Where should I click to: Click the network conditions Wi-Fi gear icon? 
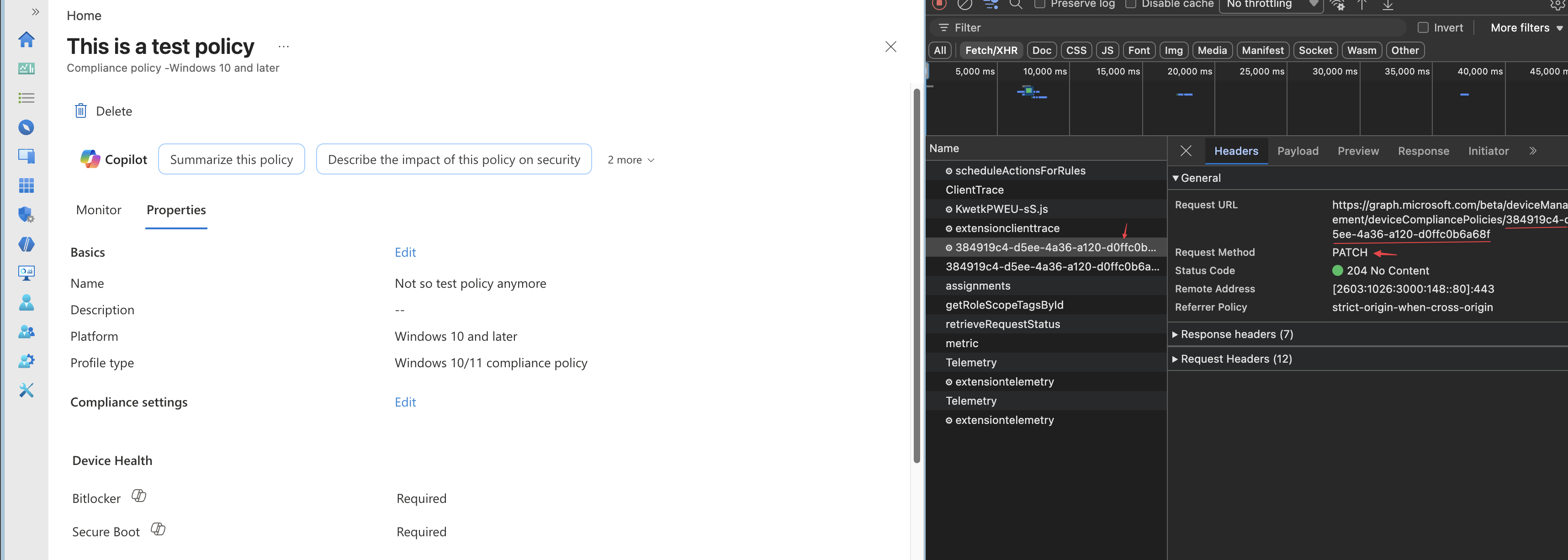(1337, 5)
